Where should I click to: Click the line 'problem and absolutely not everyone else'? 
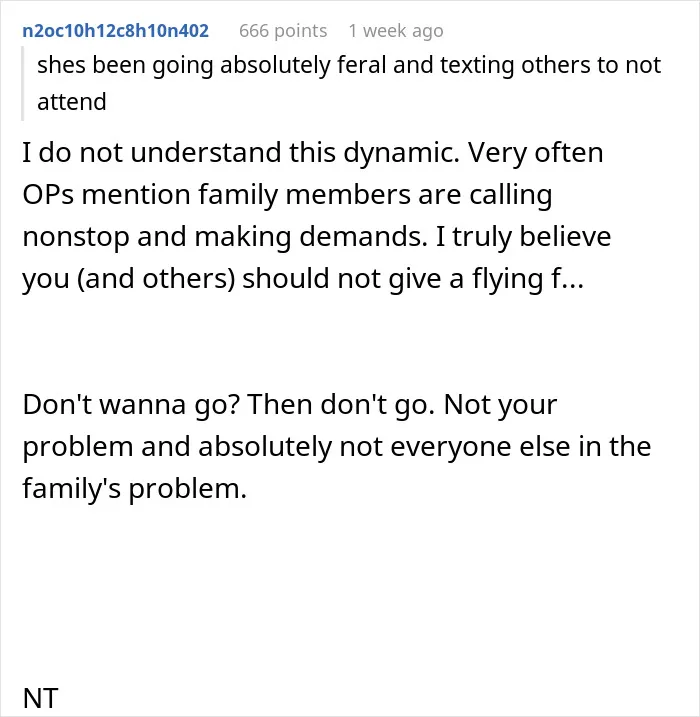[x=337, y=447]
